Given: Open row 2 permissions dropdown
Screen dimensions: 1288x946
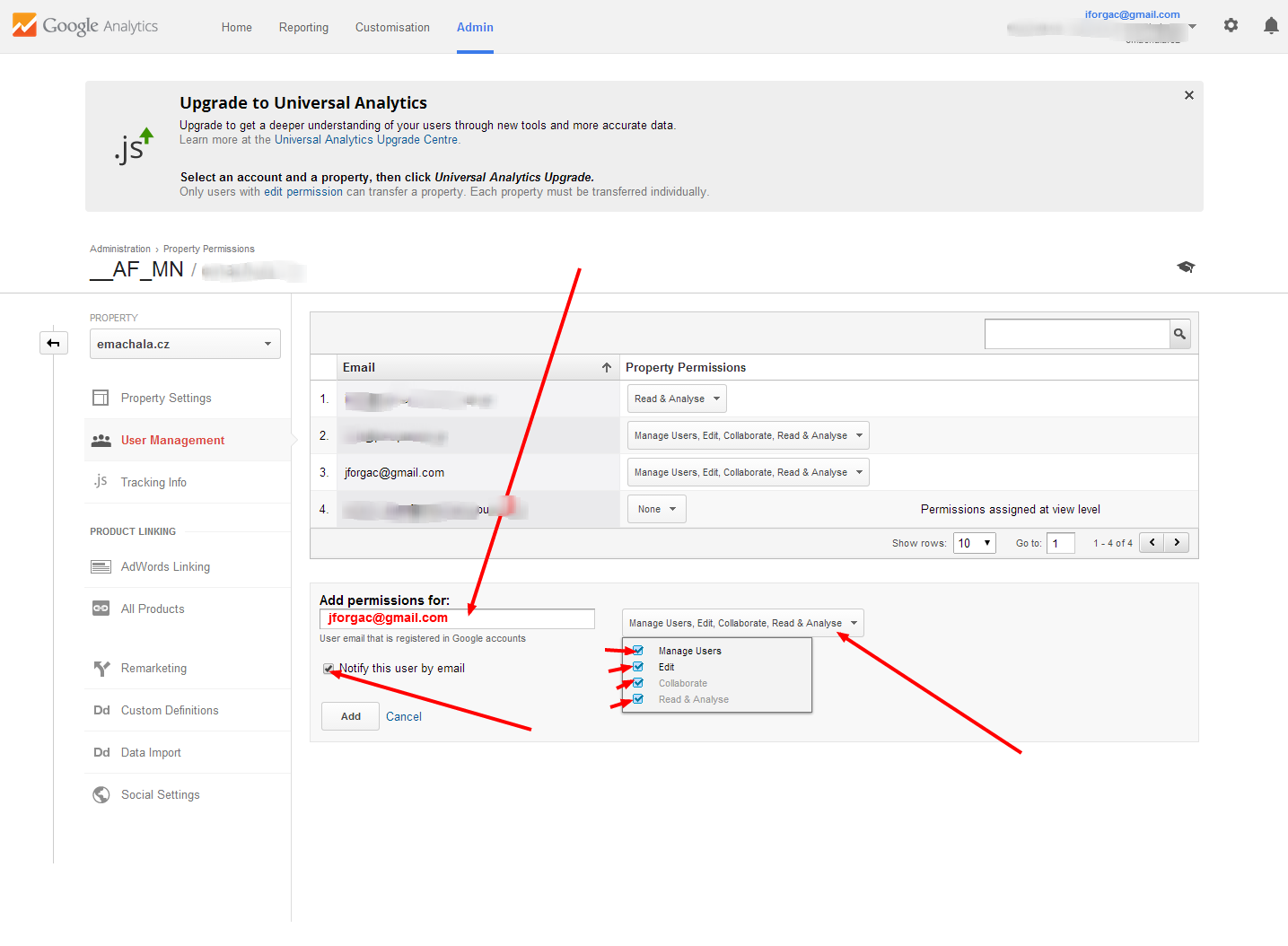Looking at the screenshot, I should point(749,435).
